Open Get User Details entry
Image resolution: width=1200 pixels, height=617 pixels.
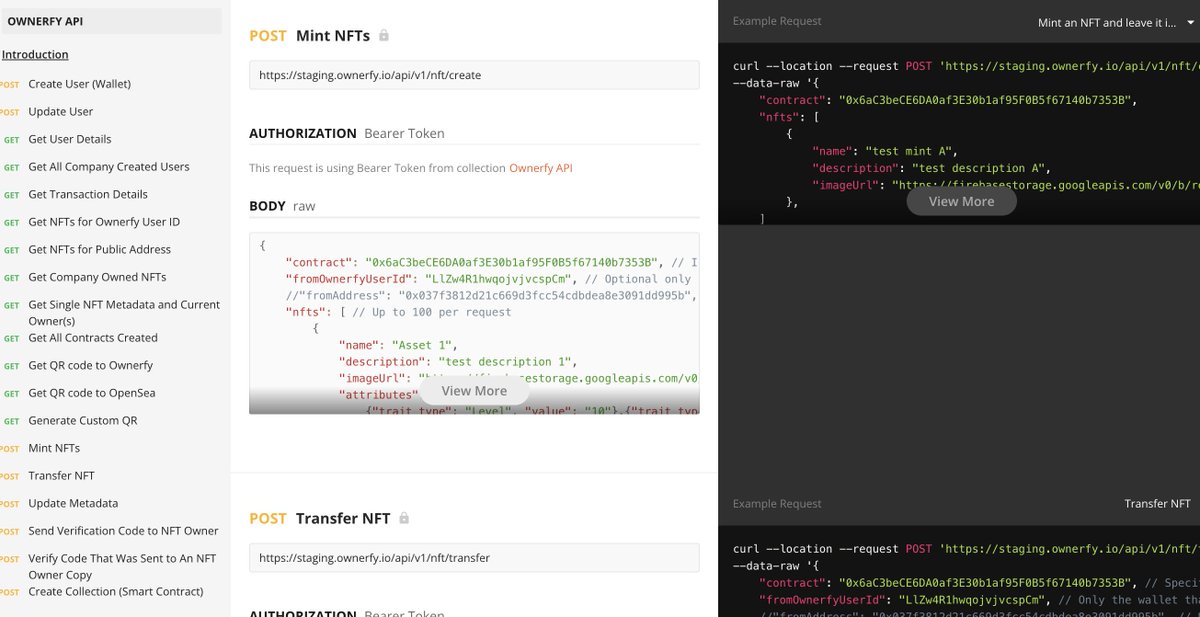pos(70,139)
